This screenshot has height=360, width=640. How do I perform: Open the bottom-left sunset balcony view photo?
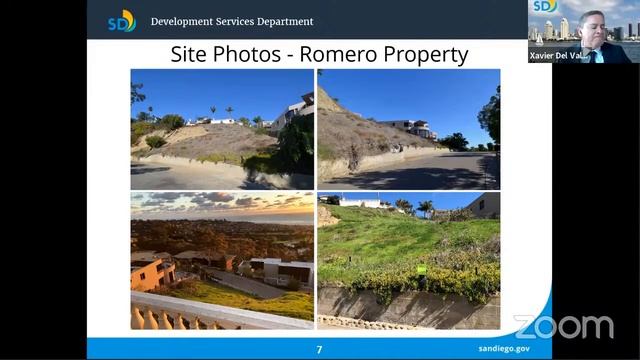pyautogui.click(x=222, y=260)
